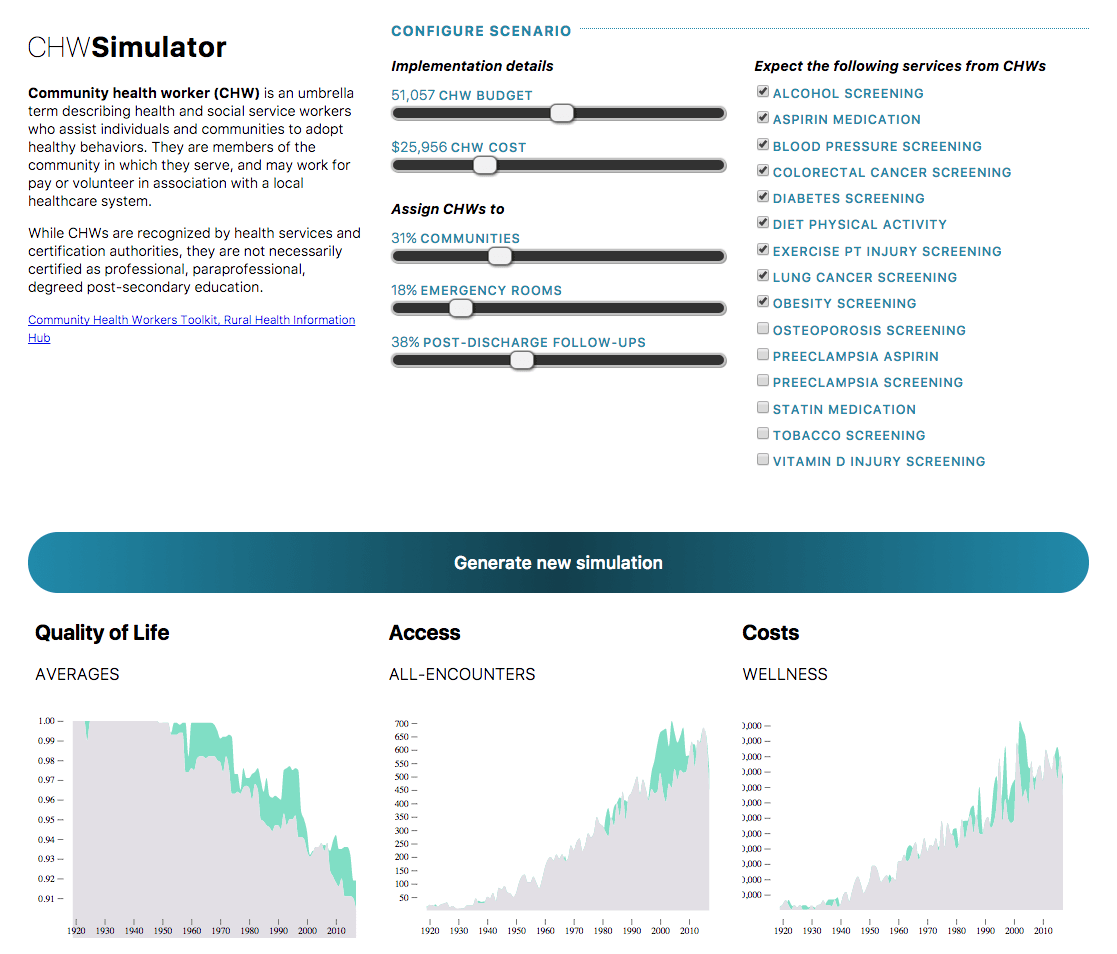Toggle the Blood Pressure Screening checkbox
1117x954 pixels.
pyautogui.click(x=763, y=145)
